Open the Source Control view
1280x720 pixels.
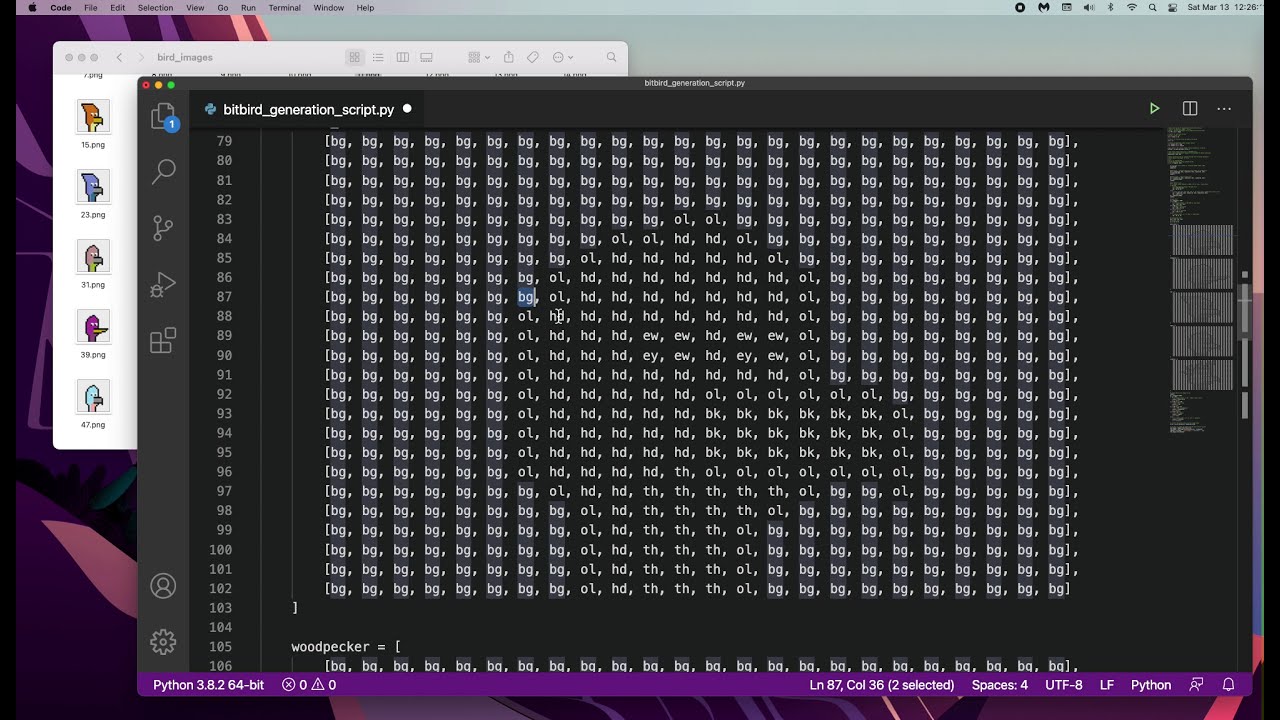[x=163, y=228]
